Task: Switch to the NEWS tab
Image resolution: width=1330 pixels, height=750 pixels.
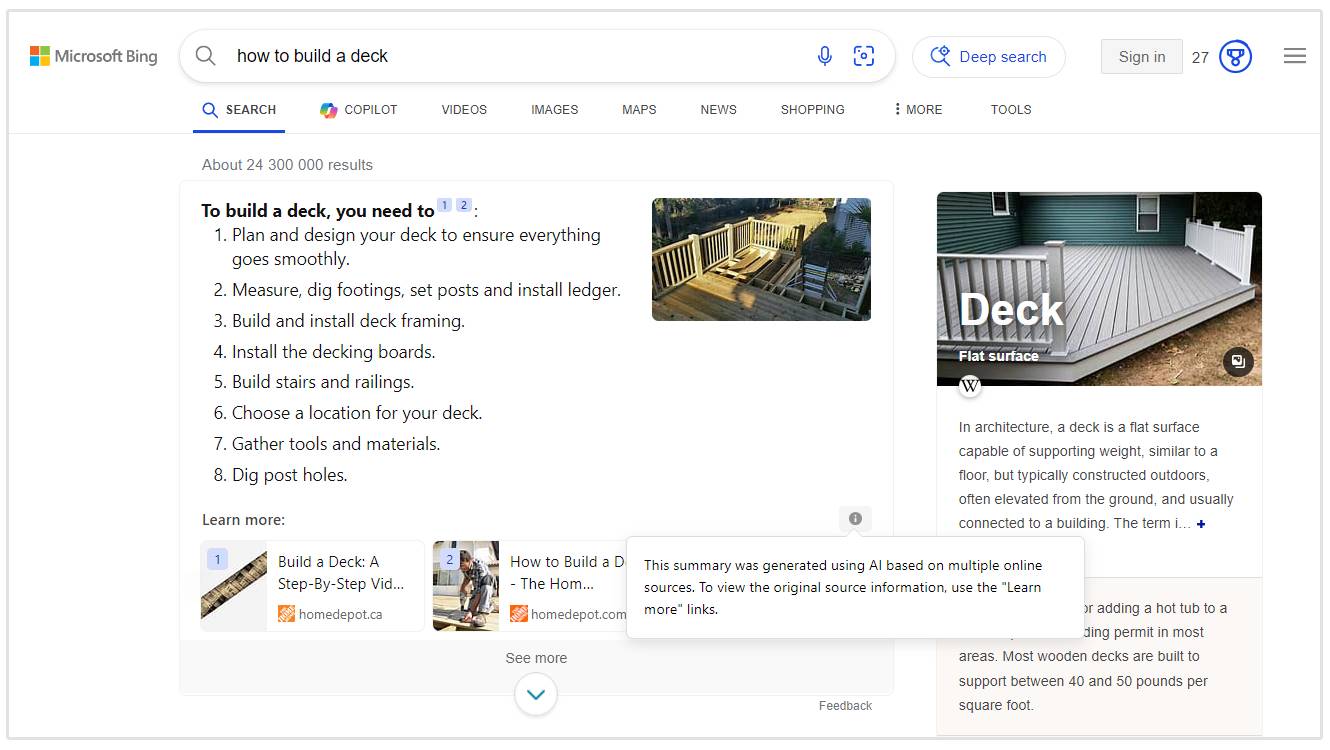Action: pos(718,110)
